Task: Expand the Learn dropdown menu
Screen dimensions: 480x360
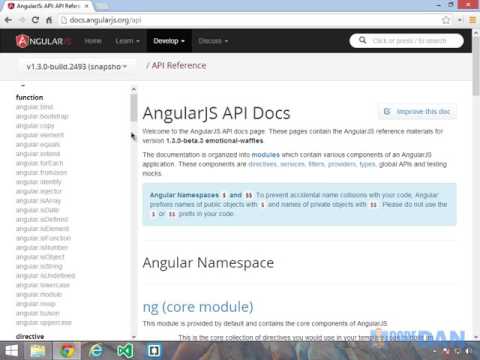Action: 127,41
